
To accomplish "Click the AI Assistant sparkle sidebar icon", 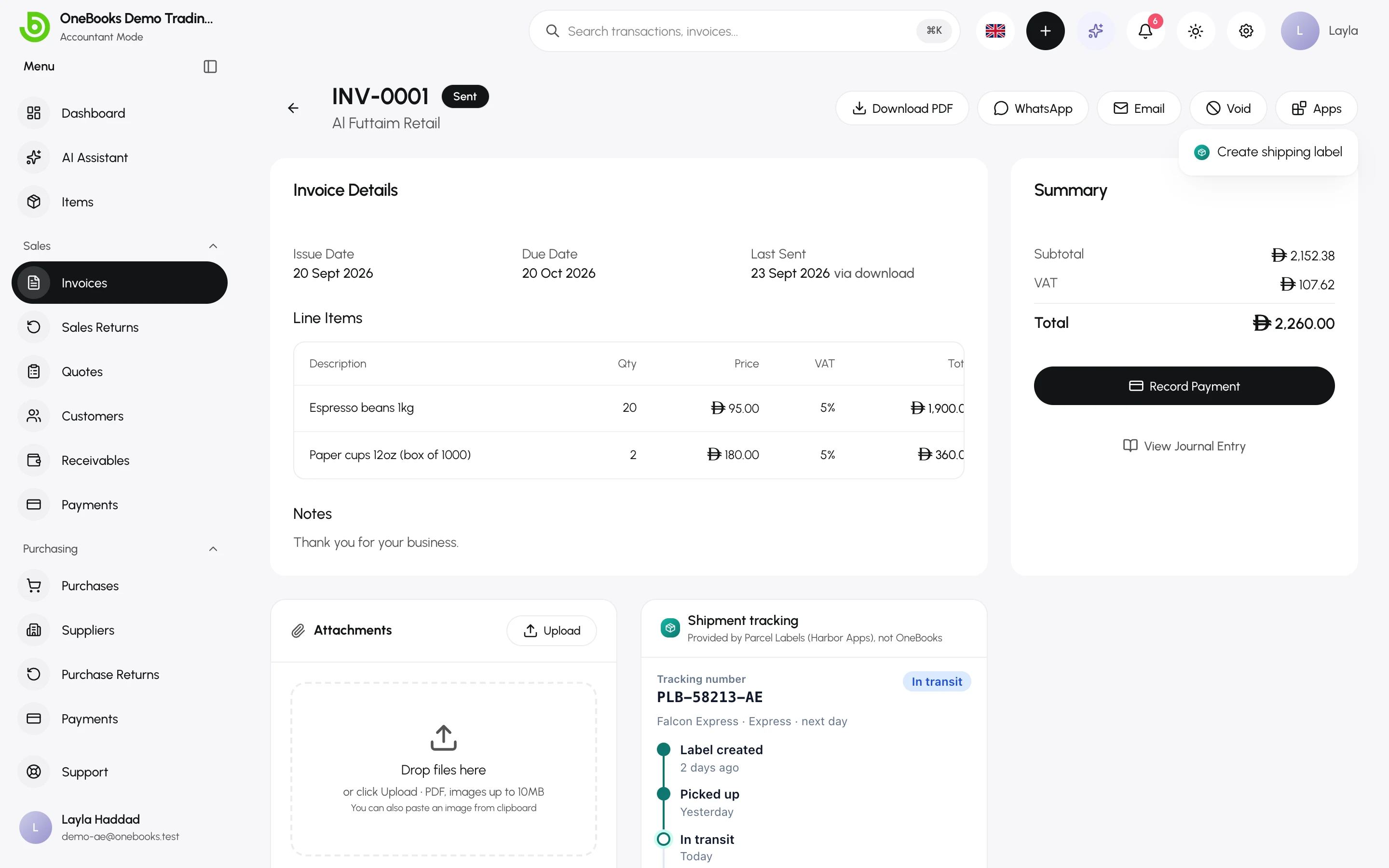I will (x=34, y=157).
